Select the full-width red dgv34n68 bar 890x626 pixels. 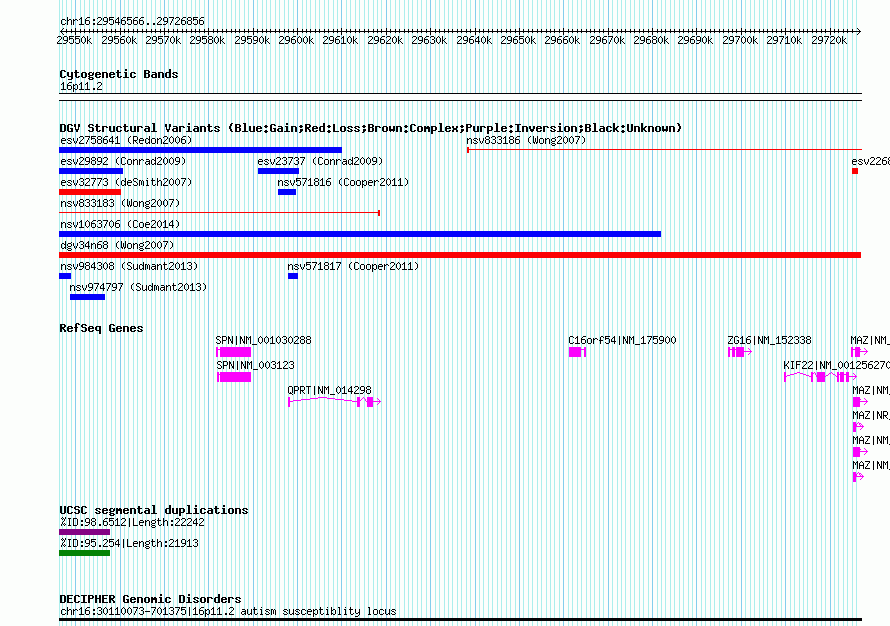(460, 255)
